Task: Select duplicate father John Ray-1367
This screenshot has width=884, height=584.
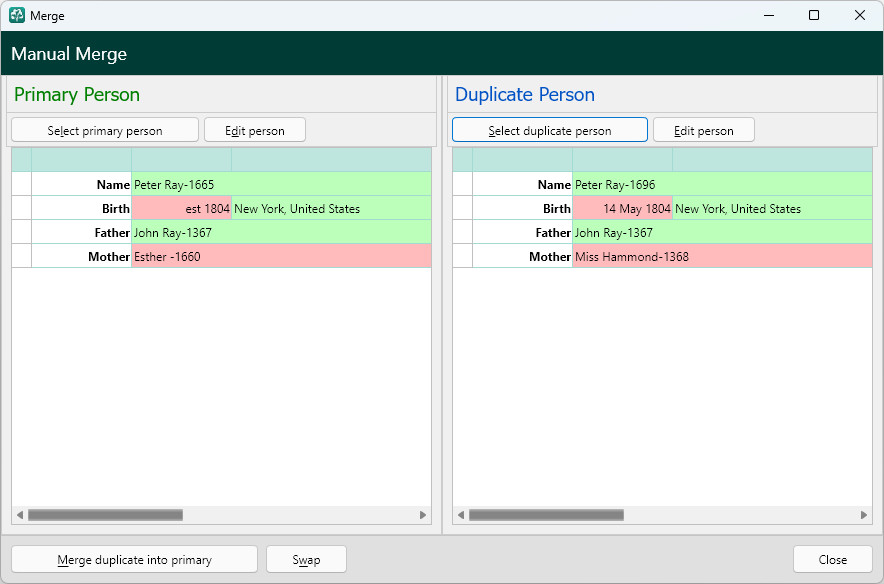Action: (x=722, y=232)
